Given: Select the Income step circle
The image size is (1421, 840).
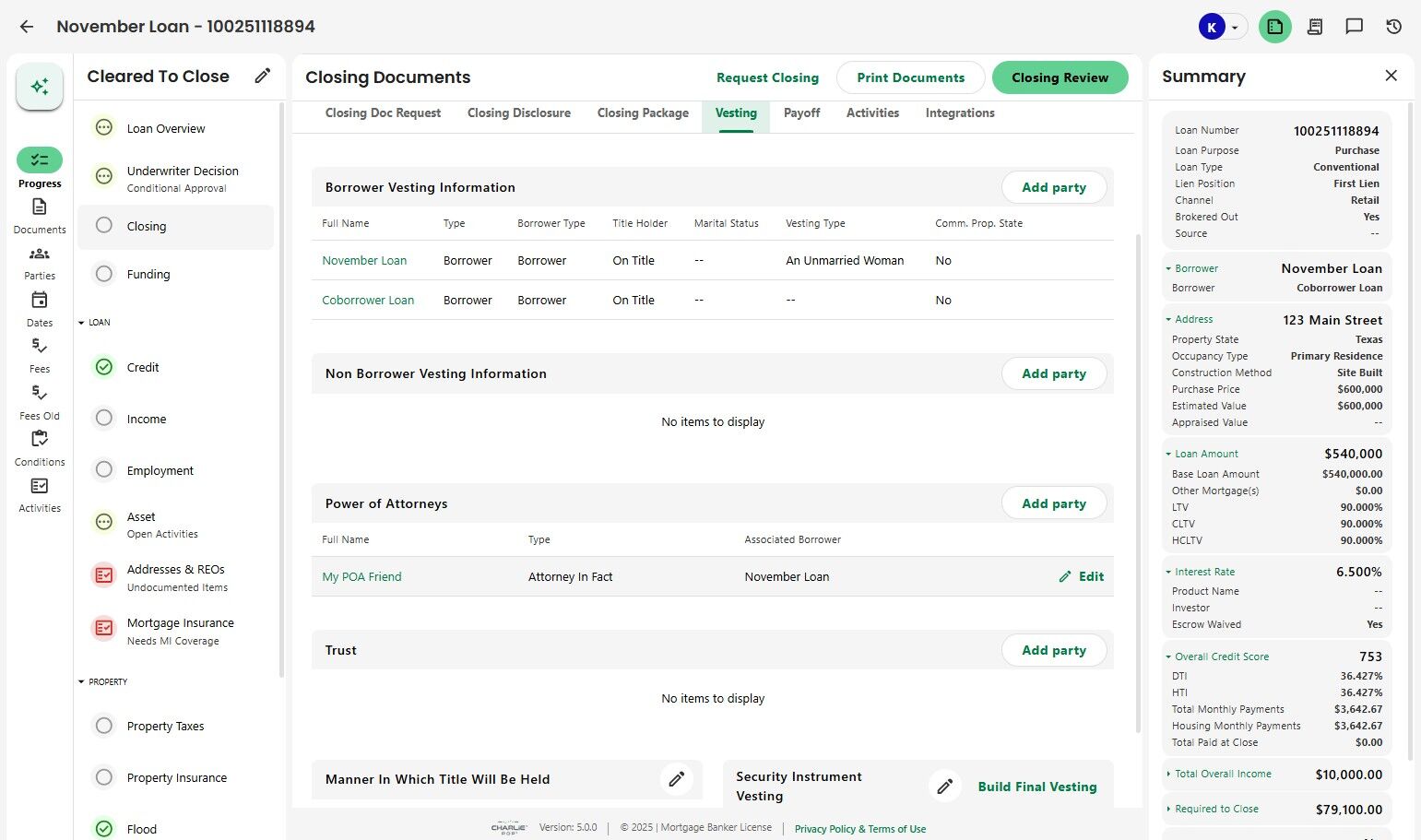Looking at the screenshot, I should coord(104,419).
